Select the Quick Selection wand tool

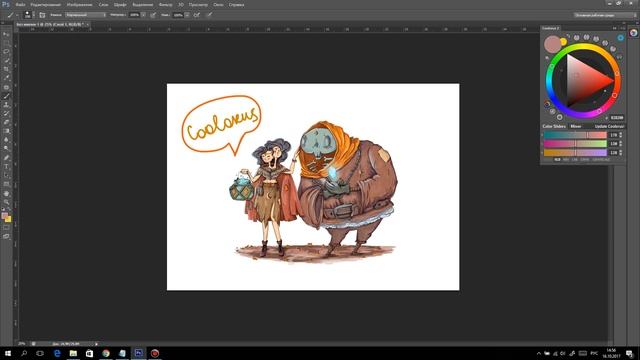[6, 60]
